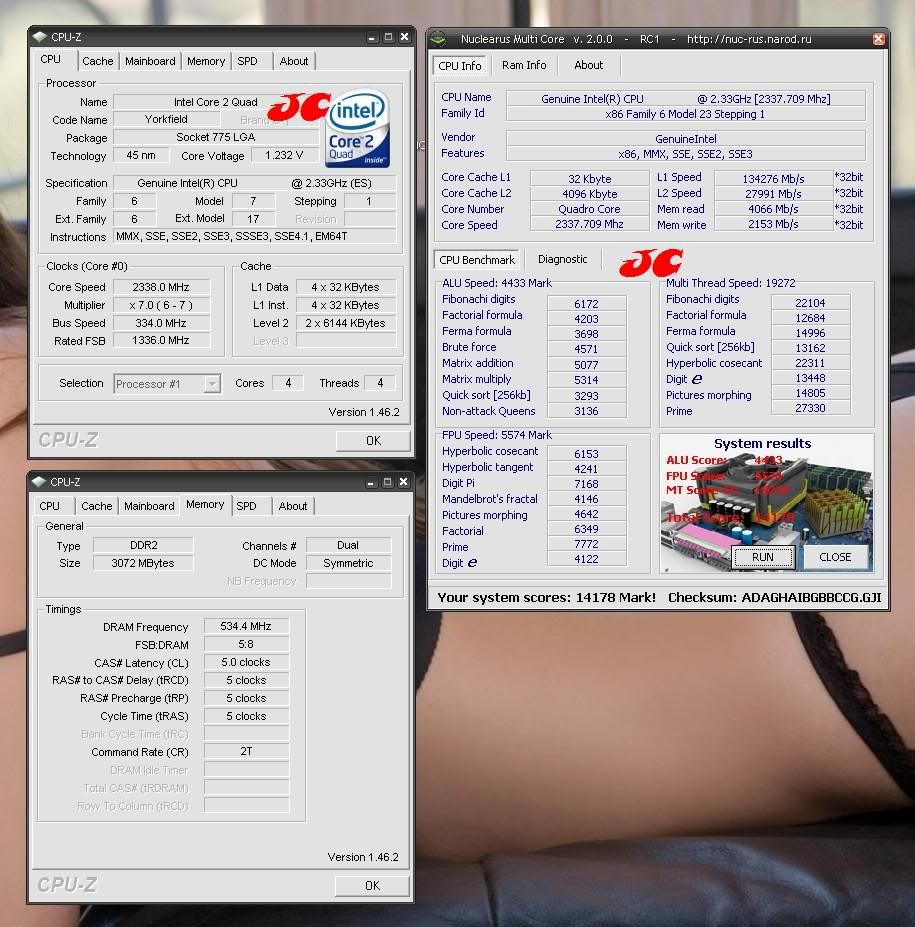Close the Nuclearus window with the X
This screenshot has height=927, width=915.
point(879,39)
